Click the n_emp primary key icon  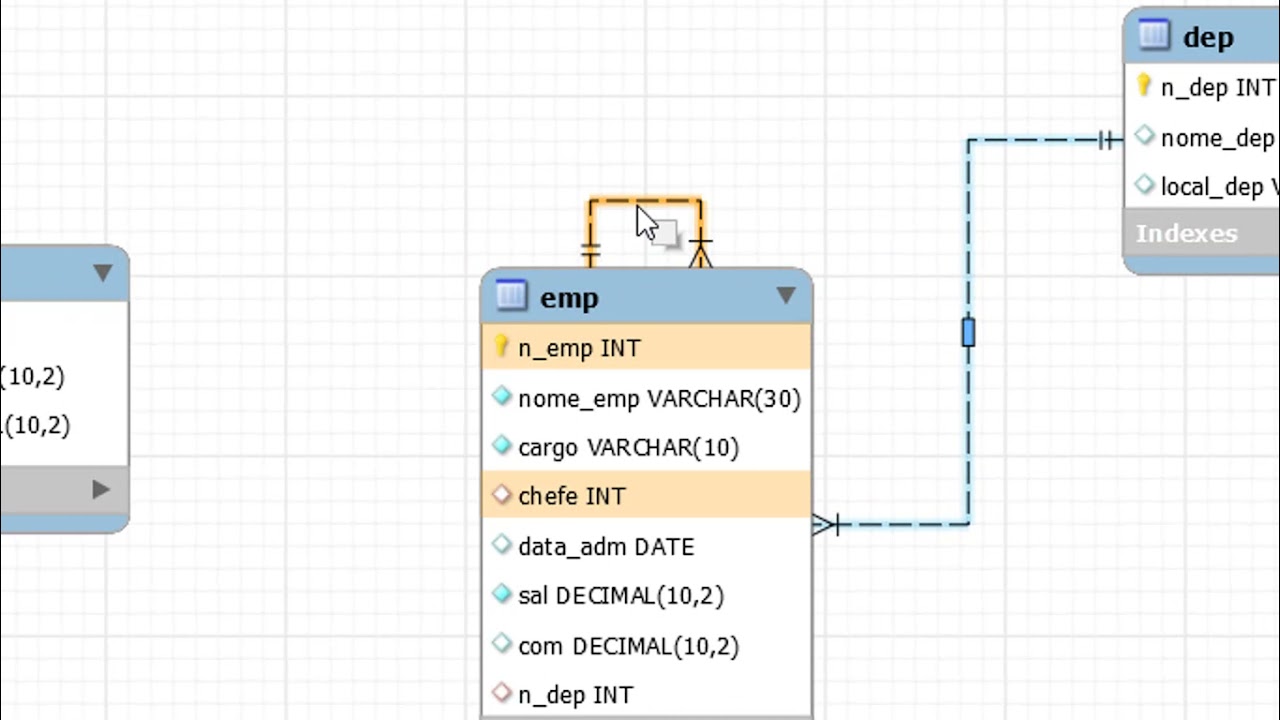502,347
